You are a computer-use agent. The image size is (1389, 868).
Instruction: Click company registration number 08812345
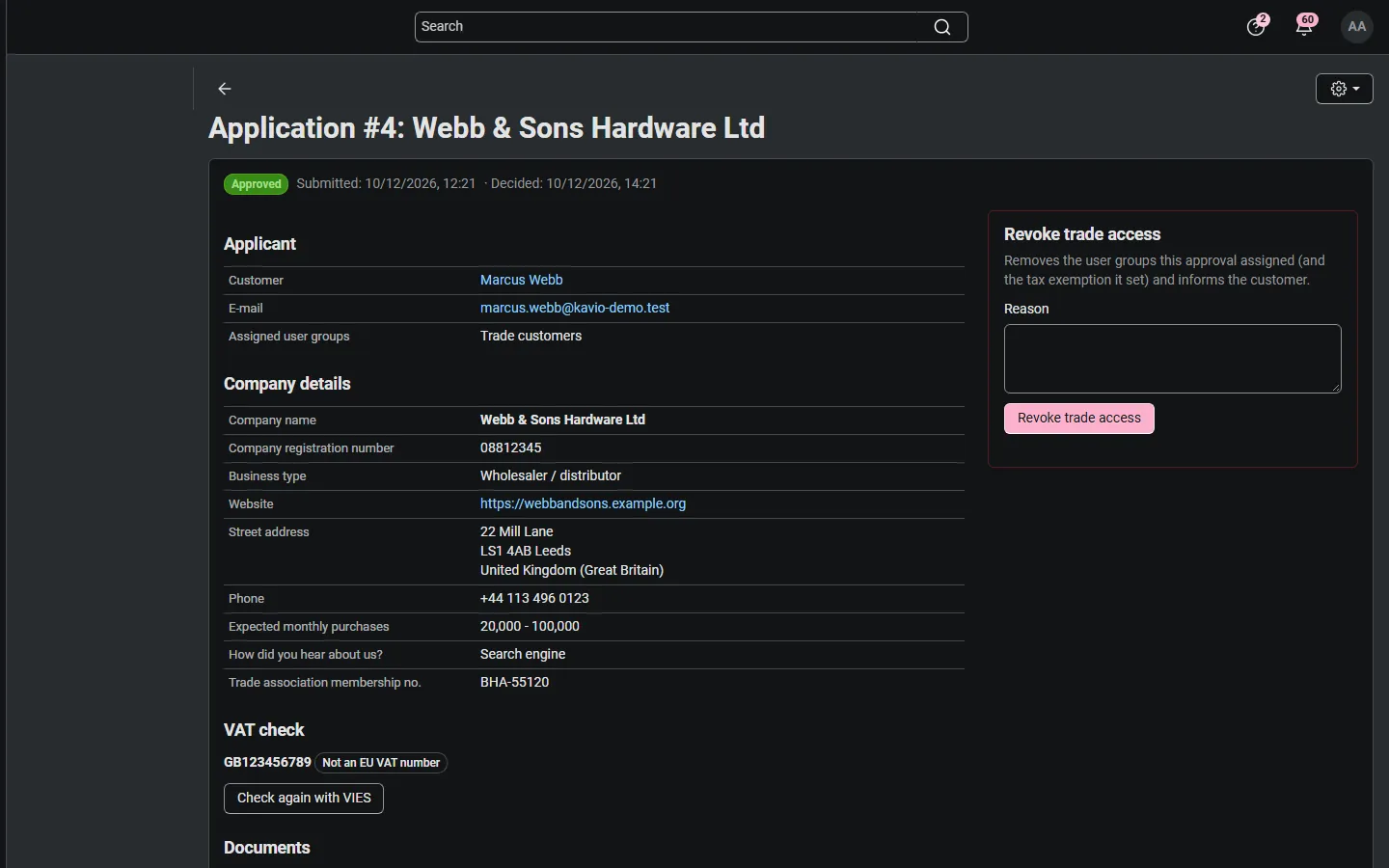pos(510,448)
